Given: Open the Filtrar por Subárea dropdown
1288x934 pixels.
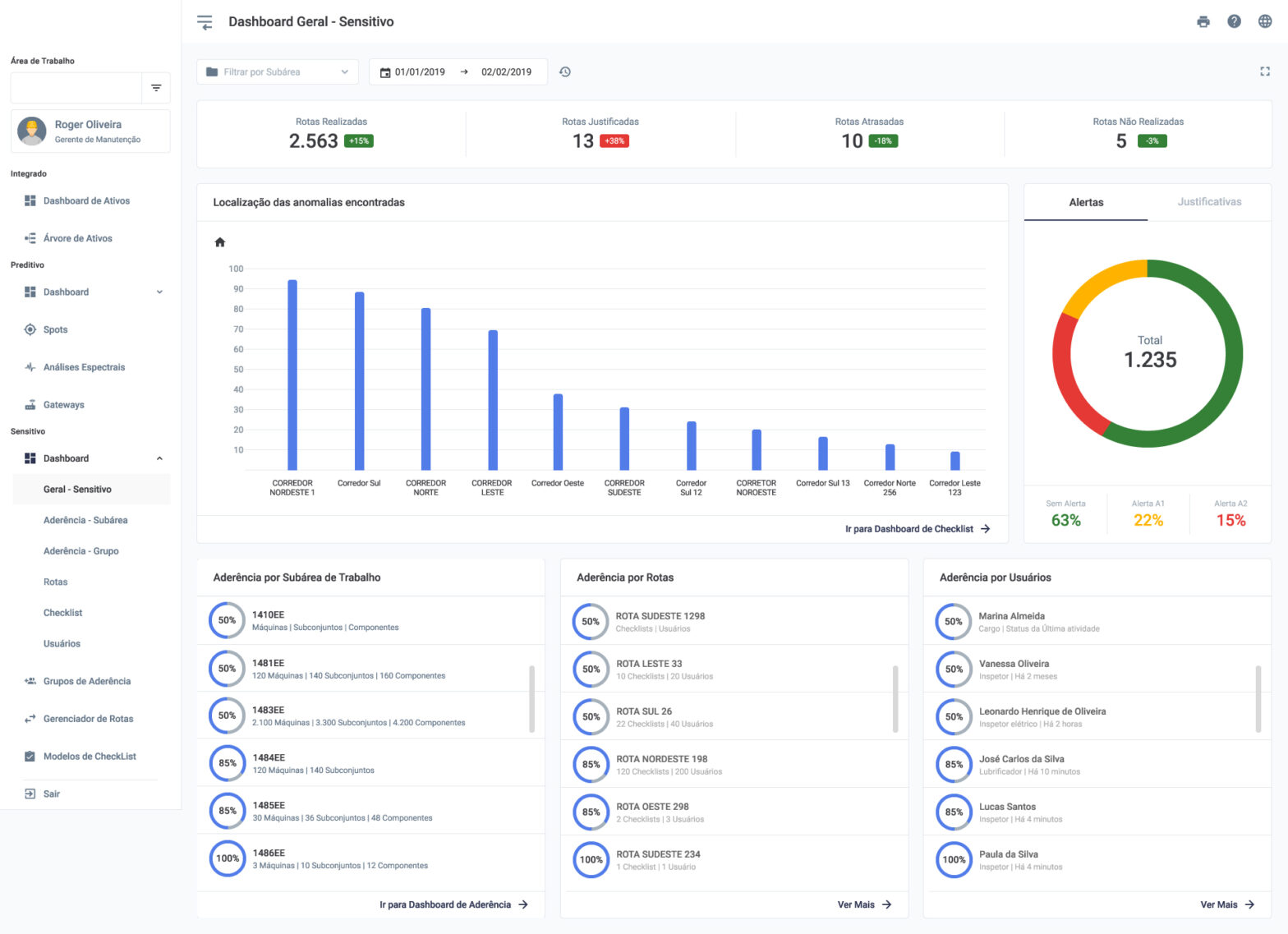Looking at the screenshot, I should (278, 72).
